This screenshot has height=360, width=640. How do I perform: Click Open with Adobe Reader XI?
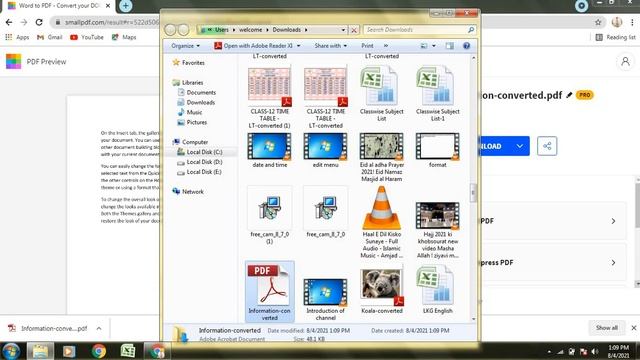click(253, 46)
